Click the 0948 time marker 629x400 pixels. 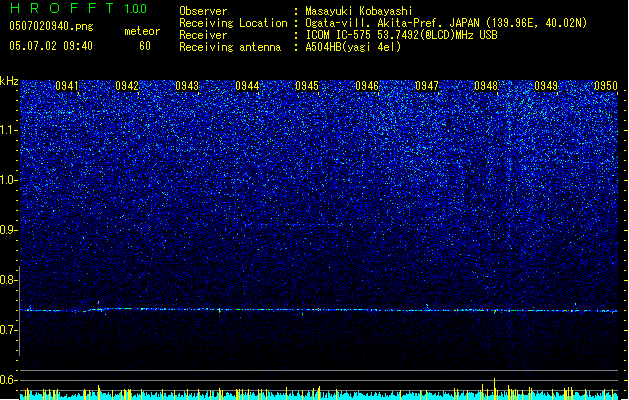pyautogui.click(x=486, y=86)
